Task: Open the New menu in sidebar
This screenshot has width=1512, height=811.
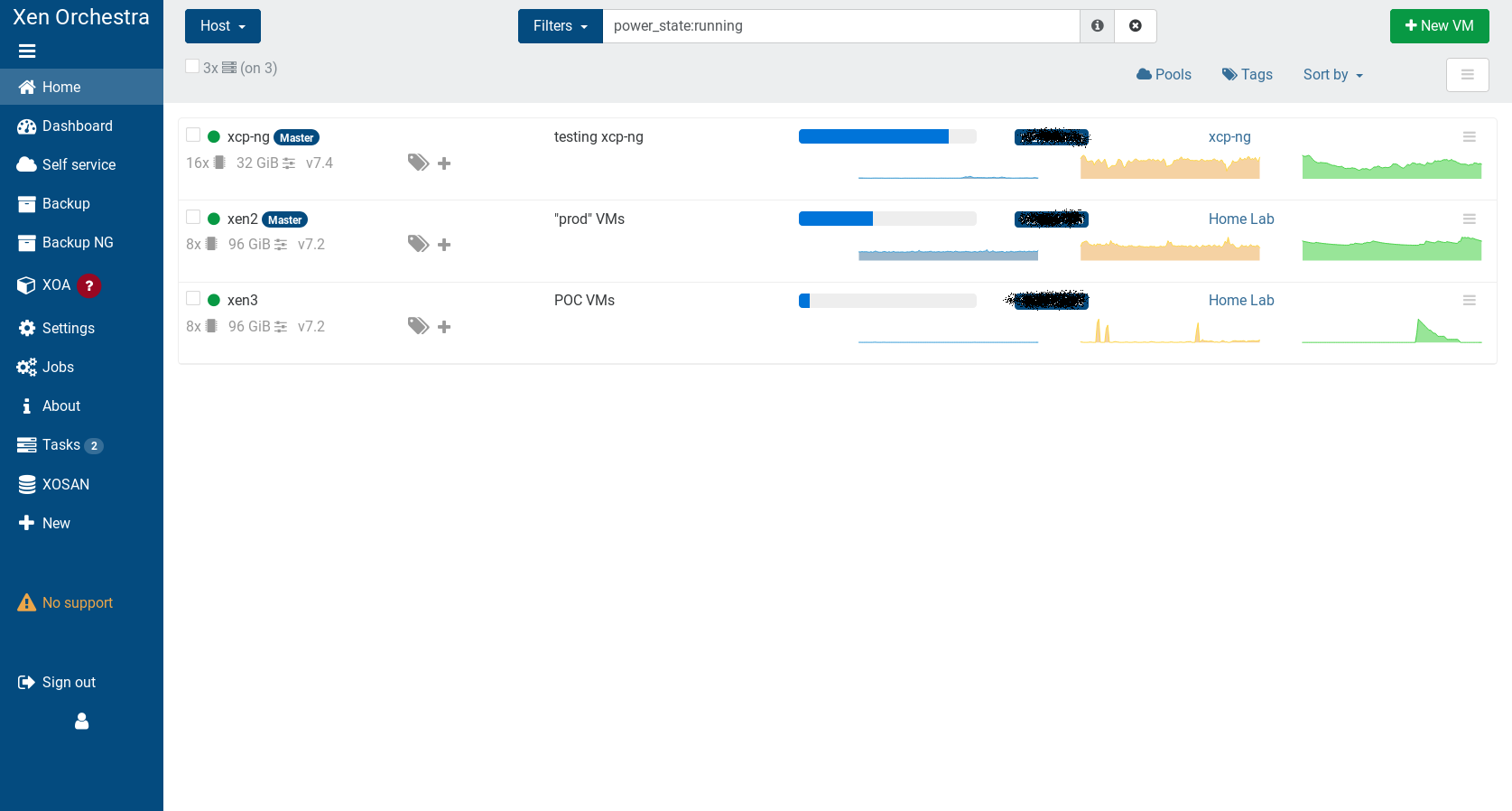Action: point(81,523)
